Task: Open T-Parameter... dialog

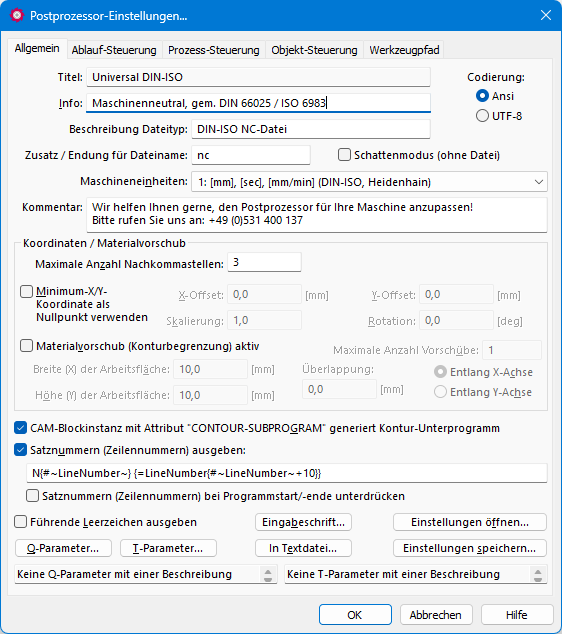Action: coord(168,548)
